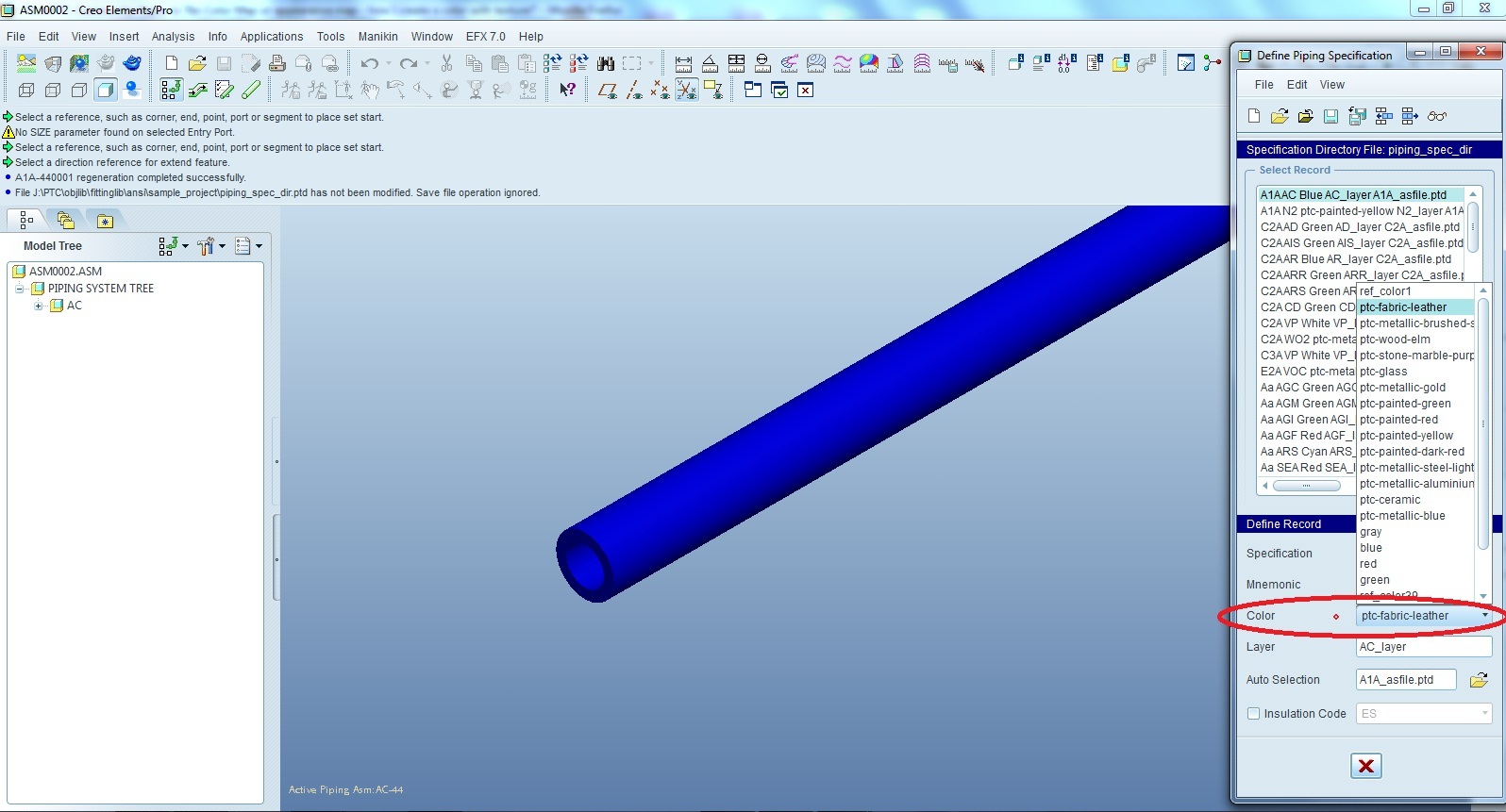Click the context help arrow icon
The width and height of the screenshot is (1506, 812).
(x=567, y=91)
